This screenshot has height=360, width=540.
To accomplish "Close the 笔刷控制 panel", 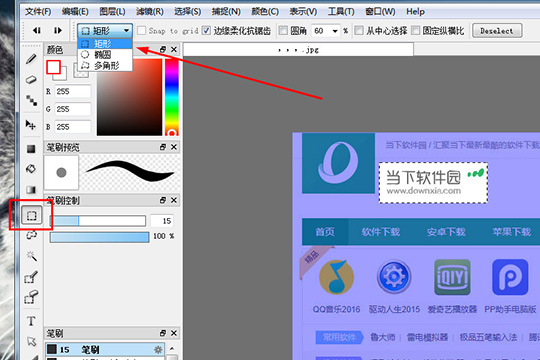I will coord(174,200).
